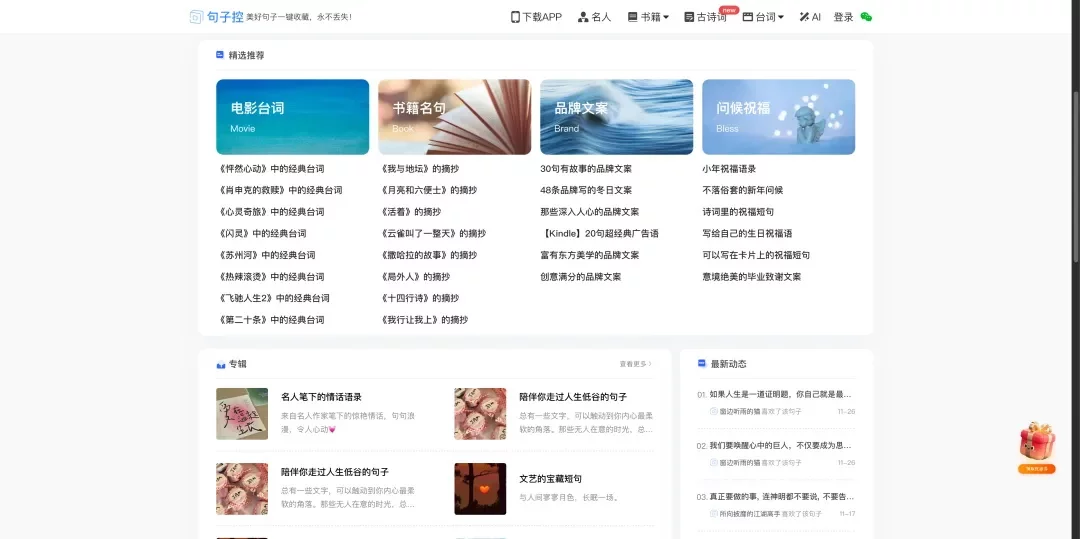
Task: Open the 意境绝美的毕业致谢文案 link
Action: 751,277
